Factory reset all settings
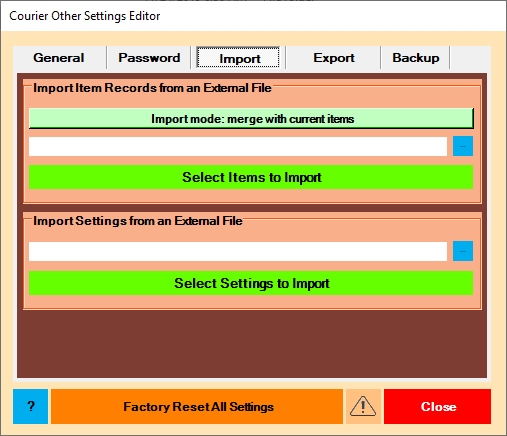 click(x=197, y=406)
